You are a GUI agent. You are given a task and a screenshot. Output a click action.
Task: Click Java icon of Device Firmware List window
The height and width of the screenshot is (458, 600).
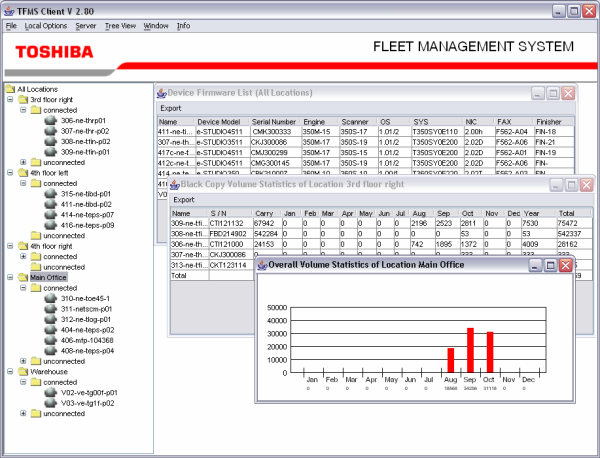tap(162, 93)
